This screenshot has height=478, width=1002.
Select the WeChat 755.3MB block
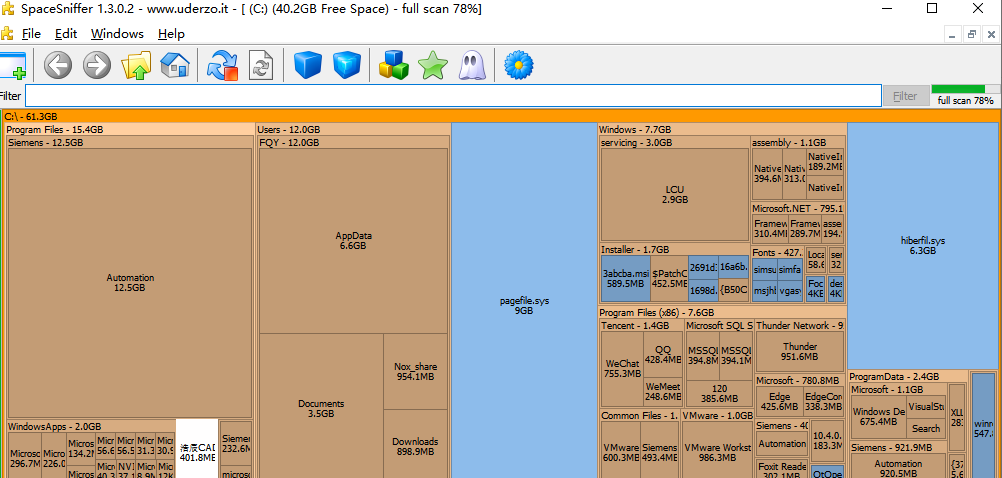point(622,369)
